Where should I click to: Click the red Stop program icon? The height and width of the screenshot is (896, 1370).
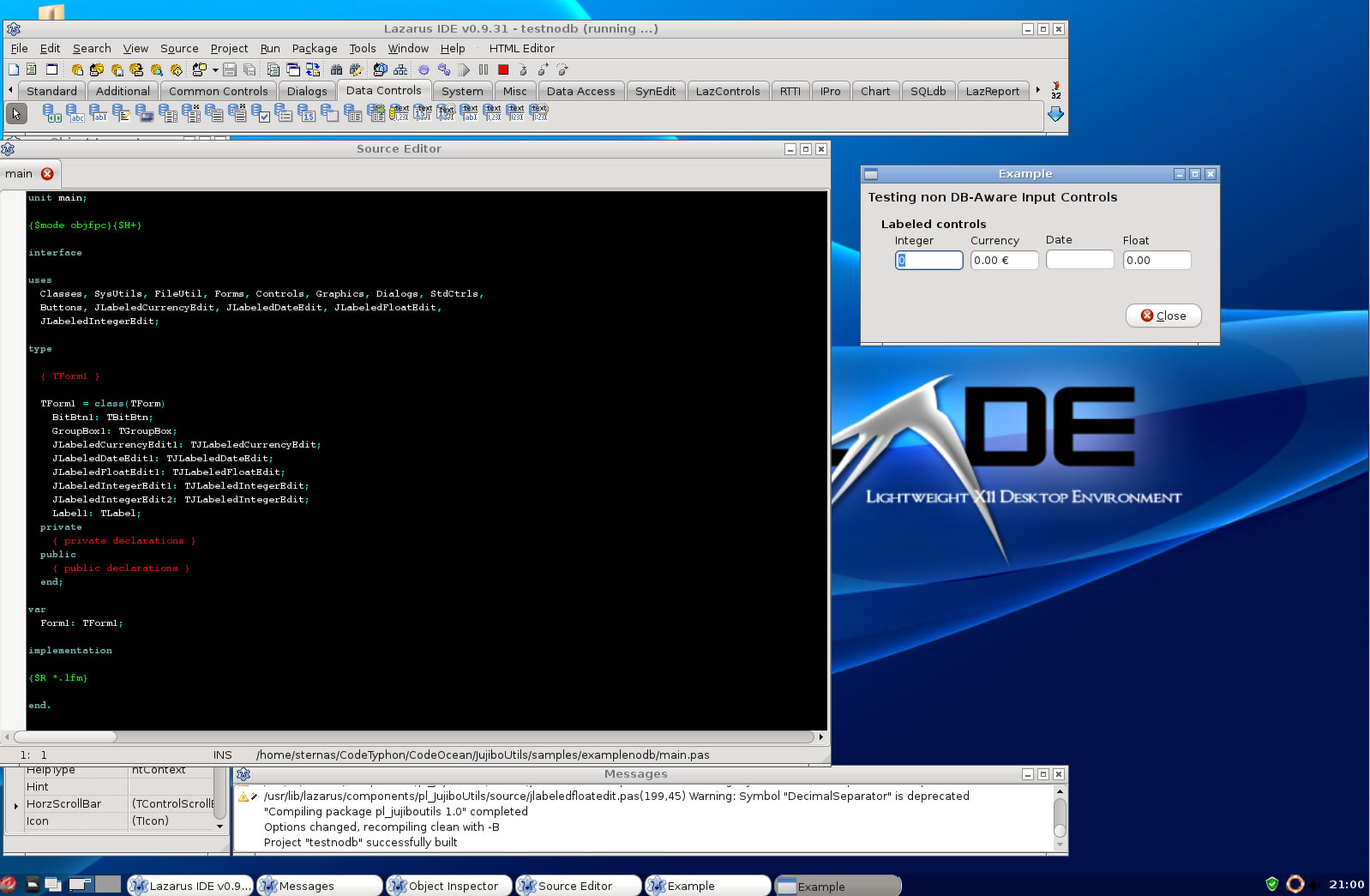point(503,69)
